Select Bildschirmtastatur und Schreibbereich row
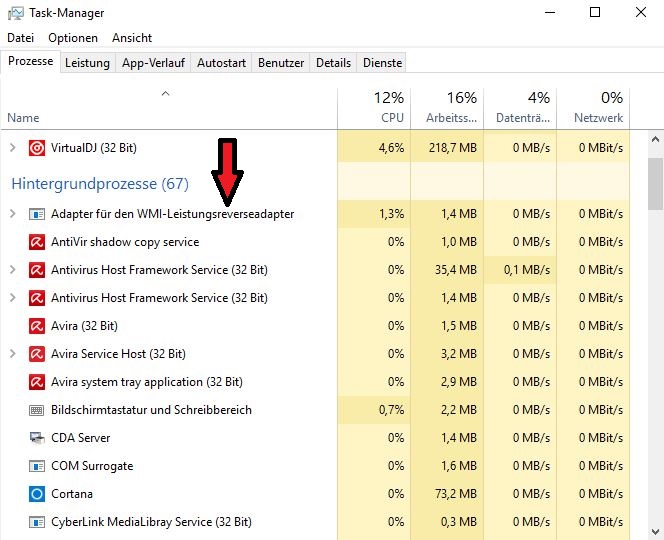Screen dimensions: 664x540 315,410
